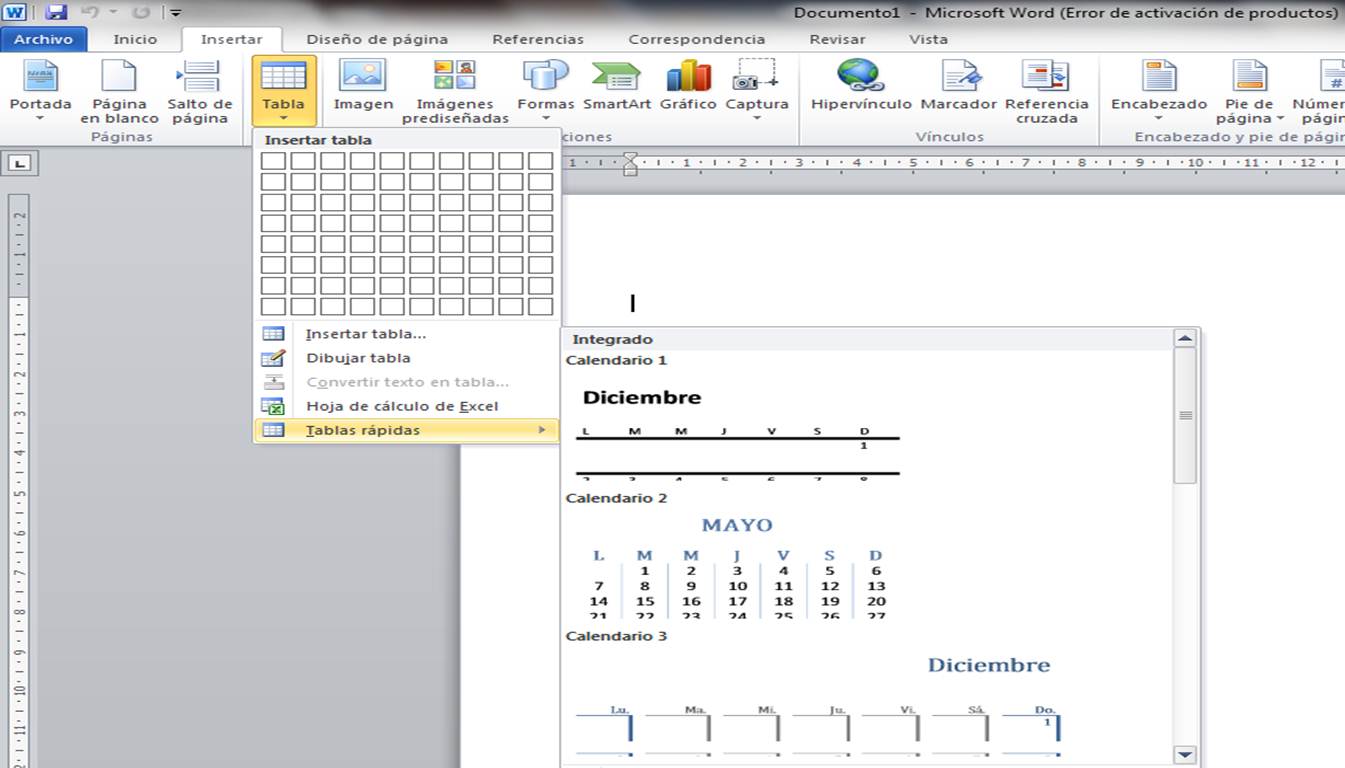The image size is (1345, 768).
Task: Save the document from the Quick Access Toolbar
Action: [x=56, y=13]
